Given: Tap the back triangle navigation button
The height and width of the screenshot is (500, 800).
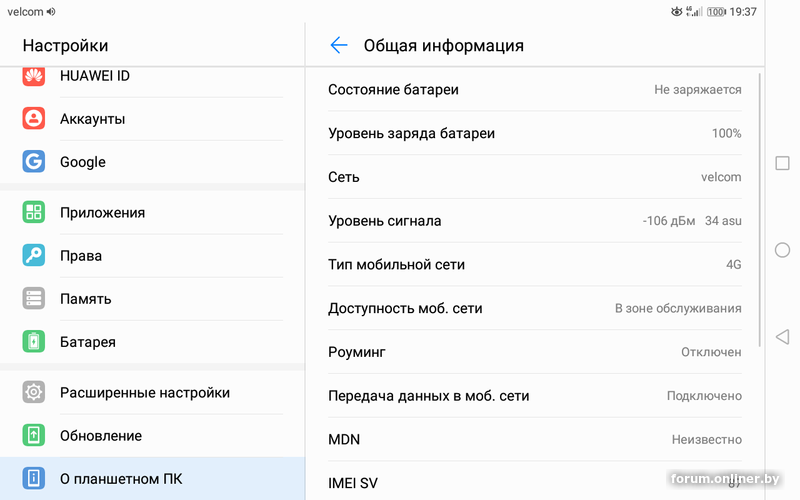Looking at the screenshot, I should (782, 337).
